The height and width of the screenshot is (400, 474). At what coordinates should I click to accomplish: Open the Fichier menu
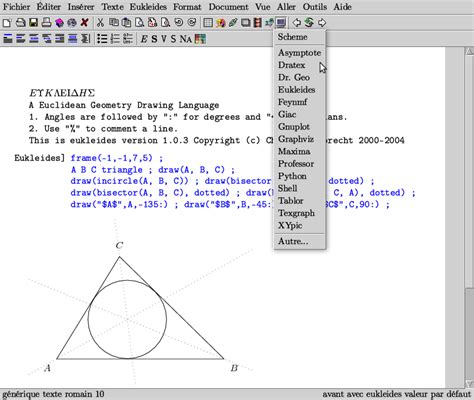pos(16,7)
